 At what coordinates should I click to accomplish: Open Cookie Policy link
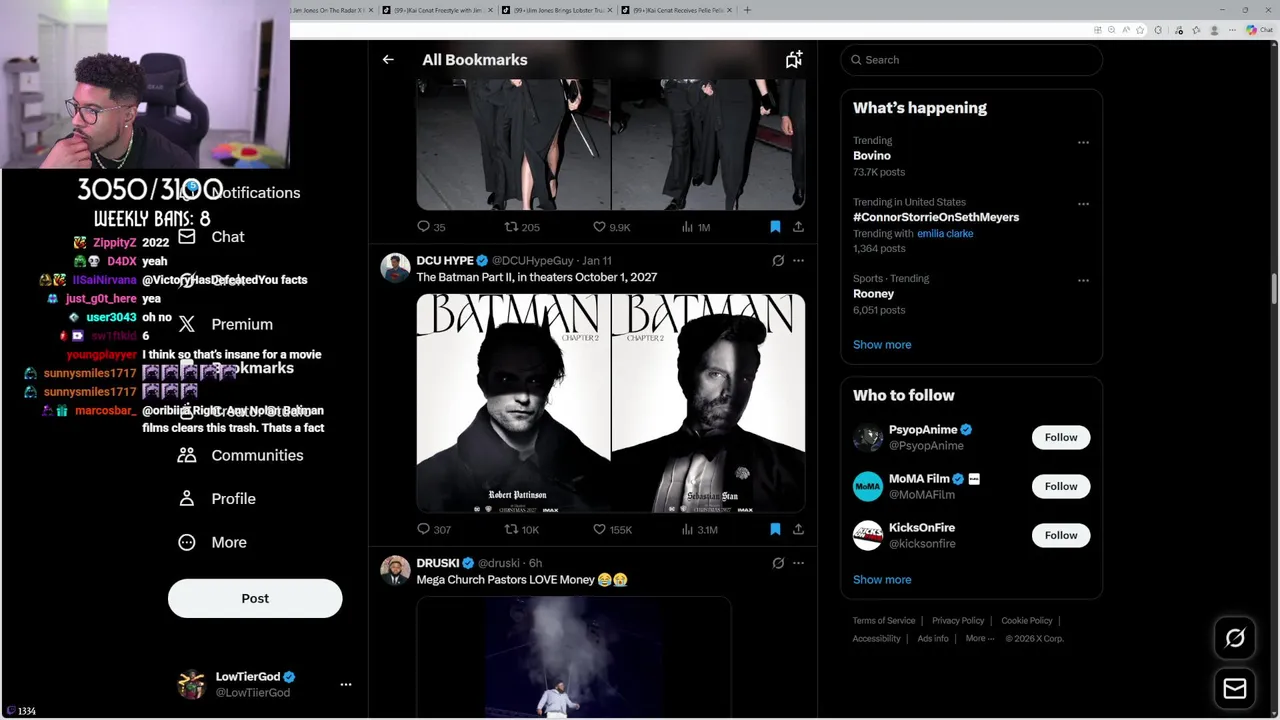[1027, 621]
